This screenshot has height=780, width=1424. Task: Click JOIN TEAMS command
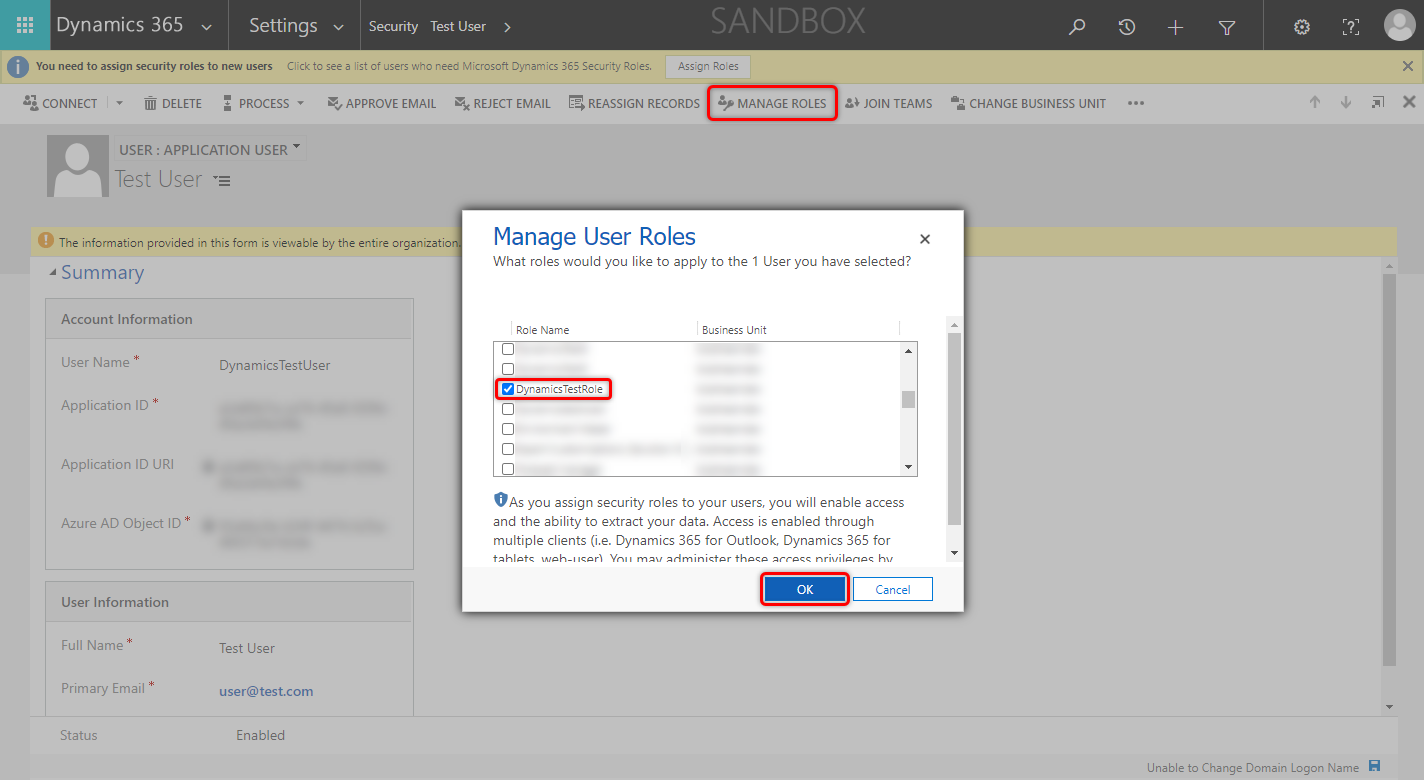point(888,103)
